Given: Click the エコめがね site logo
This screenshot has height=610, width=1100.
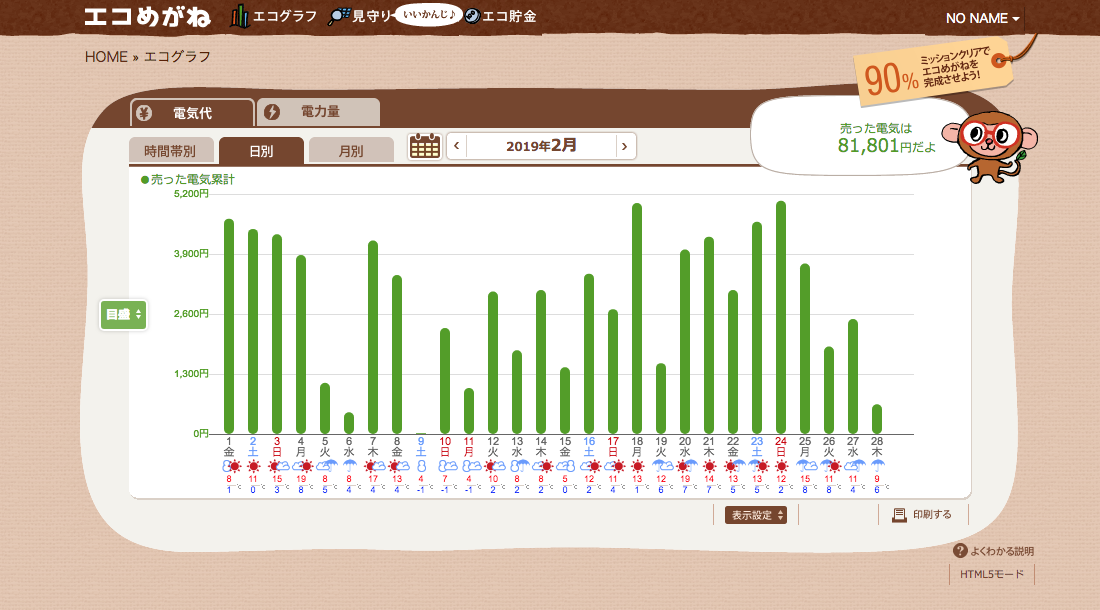Looking at the screenshot, I should pyautogui.click(x=147, y=17).
